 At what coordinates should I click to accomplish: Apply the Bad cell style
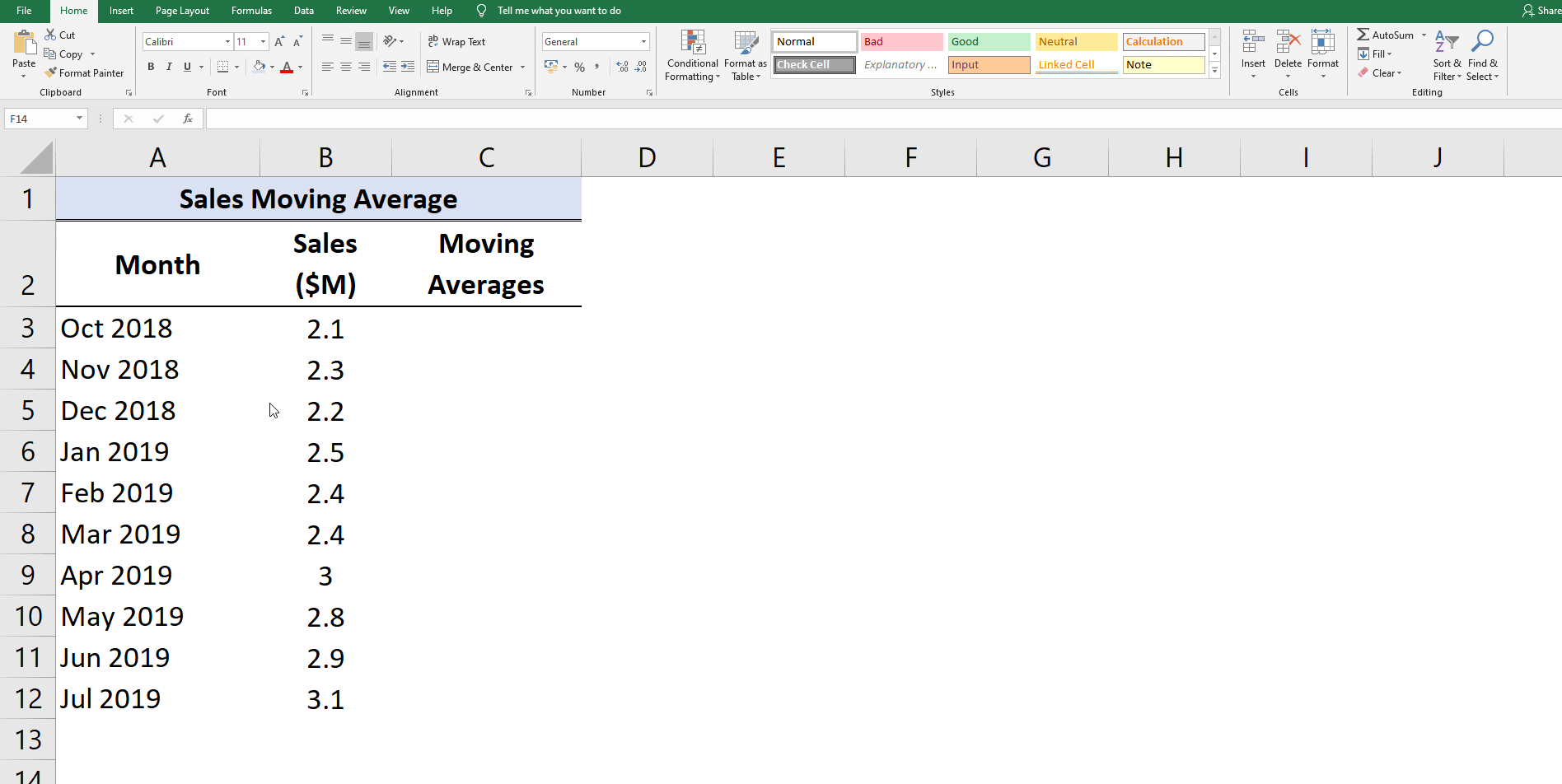(901, 41)
